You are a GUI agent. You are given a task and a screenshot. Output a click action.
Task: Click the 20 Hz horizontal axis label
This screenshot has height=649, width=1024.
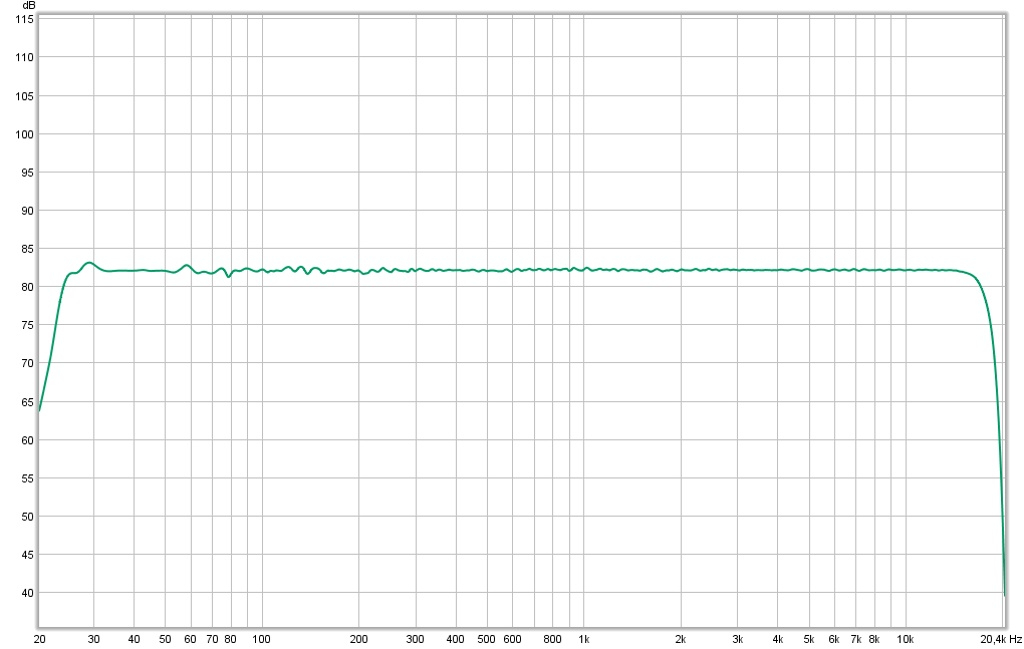click(x=39, y=639)
